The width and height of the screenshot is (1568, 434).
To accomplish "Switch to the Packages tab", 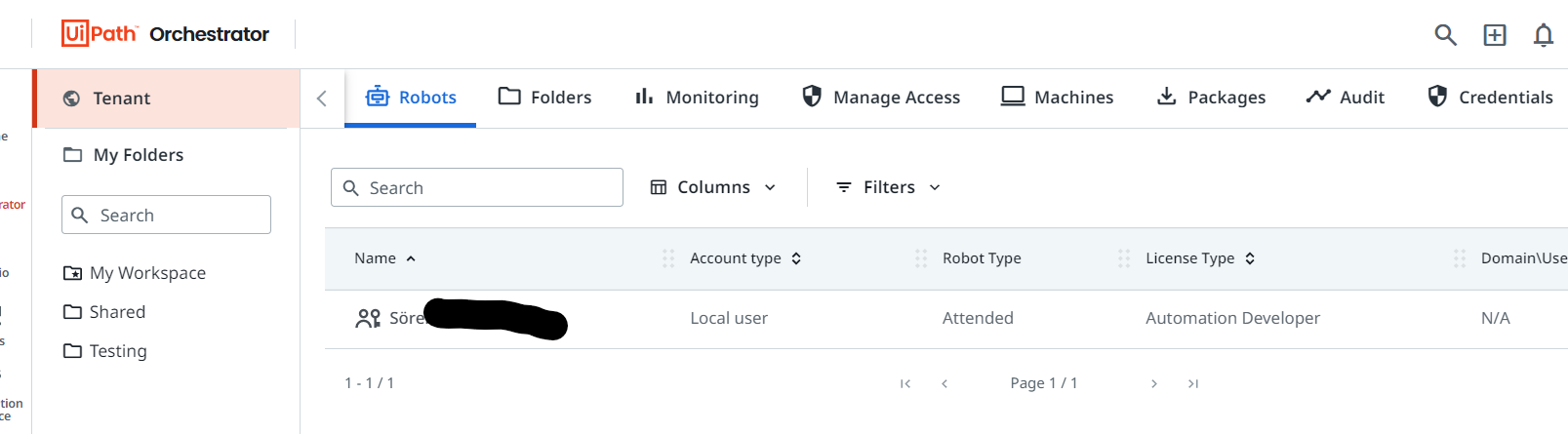I will tap(1210, 98).
